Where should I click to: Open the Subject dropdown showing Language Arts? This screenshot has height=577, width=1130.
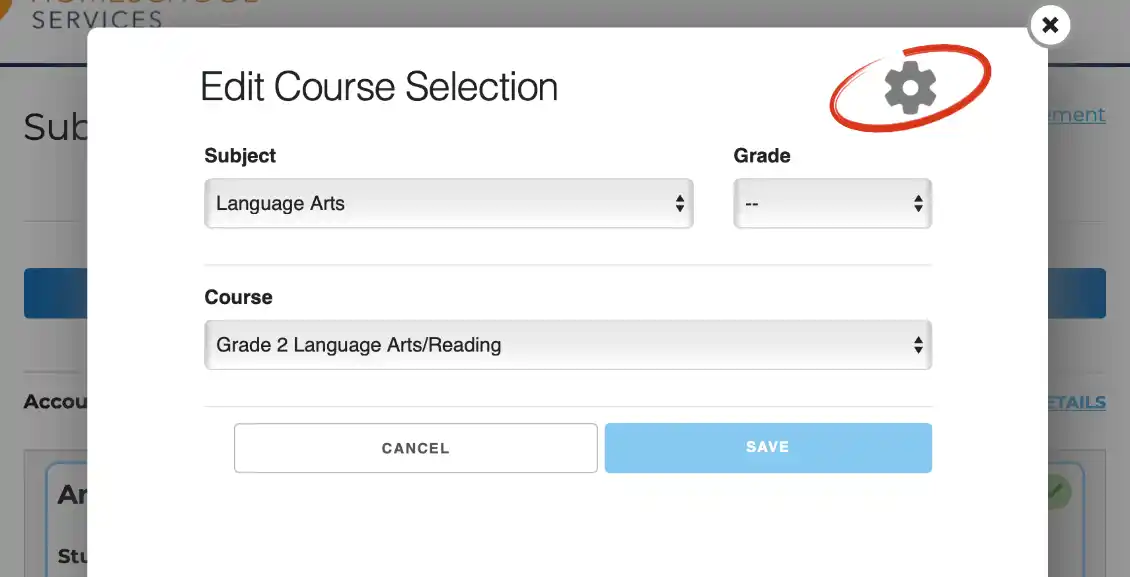pyautogui.click(x=449, y=204)
